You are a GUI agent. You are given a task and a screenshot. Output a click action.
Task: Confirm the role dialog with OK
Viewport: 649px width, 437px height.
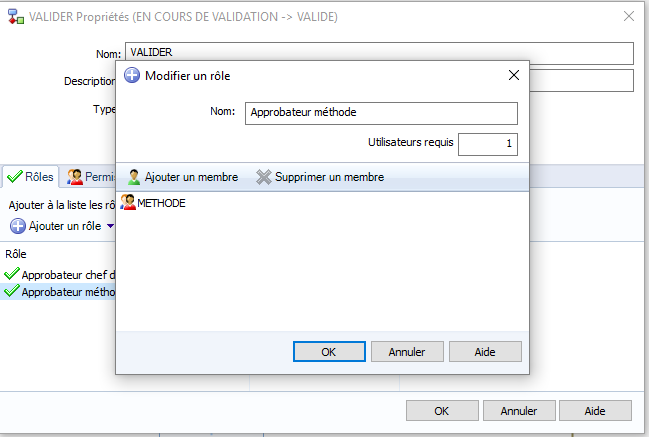(329, 352)
